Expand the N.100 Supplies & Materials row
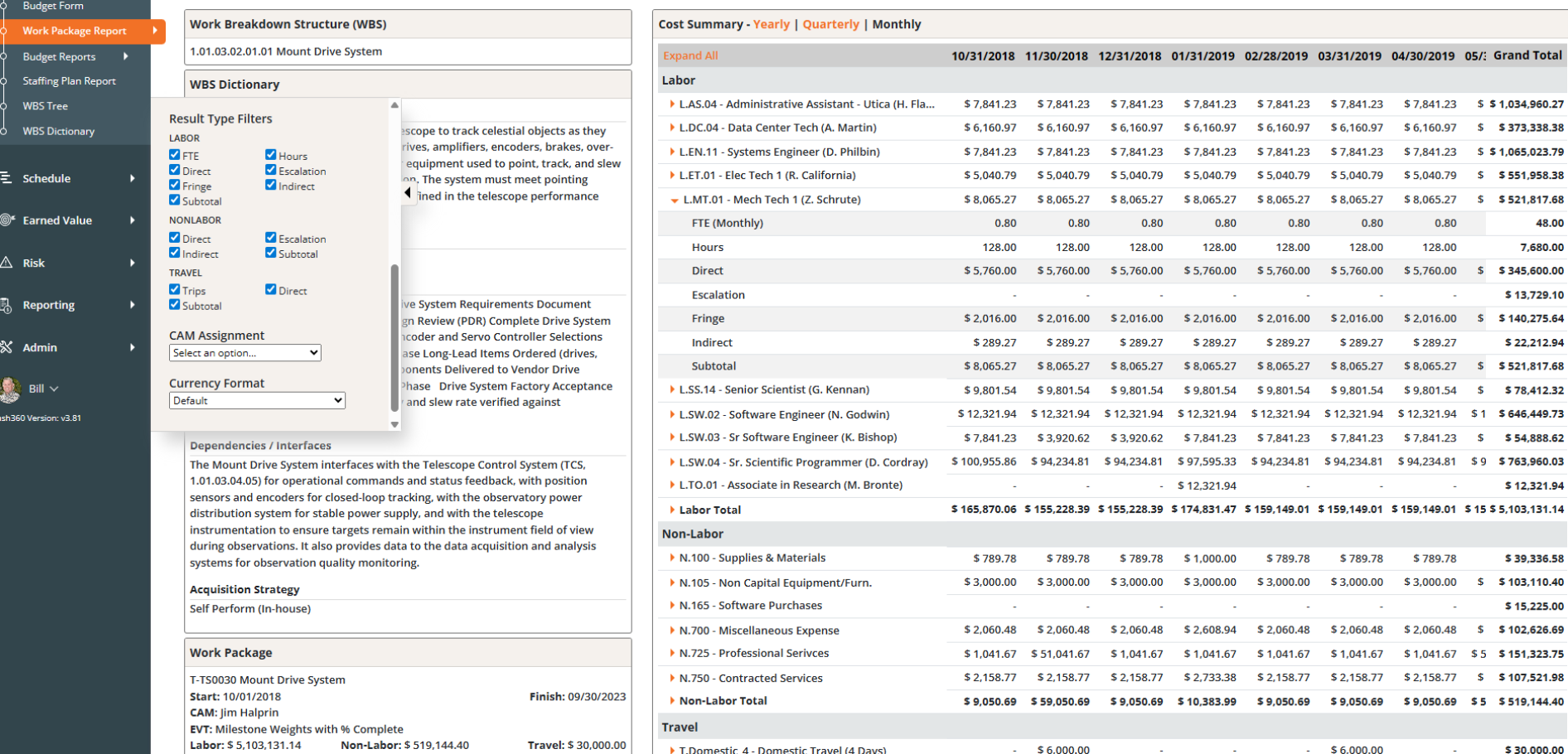This screenshot has height=754, width=1568. [672, 558]
